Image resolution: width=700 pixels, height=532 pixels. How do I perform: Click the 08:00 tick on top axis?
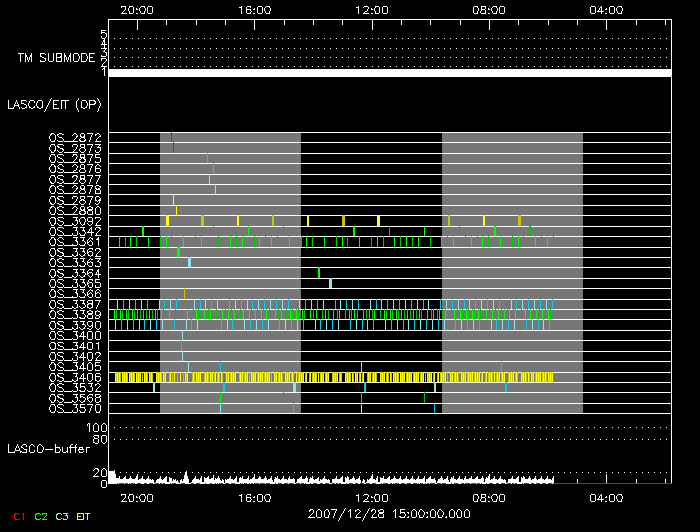489,9
